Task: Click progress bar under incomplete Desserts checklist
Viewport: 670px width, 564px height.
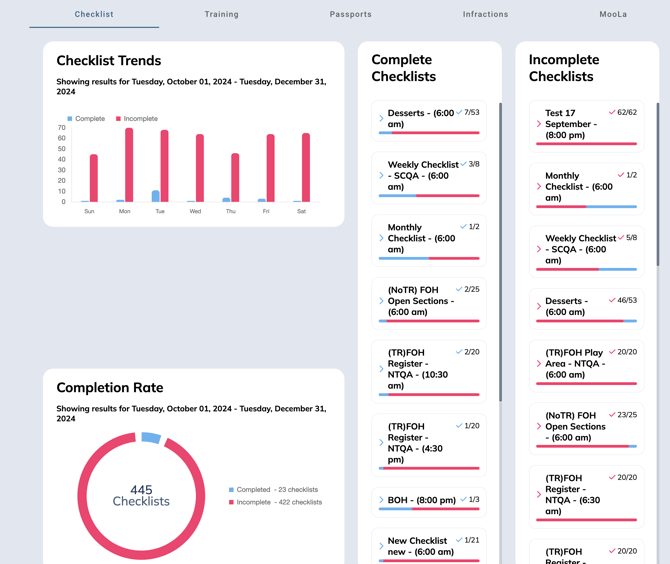Action: point(586,321)
